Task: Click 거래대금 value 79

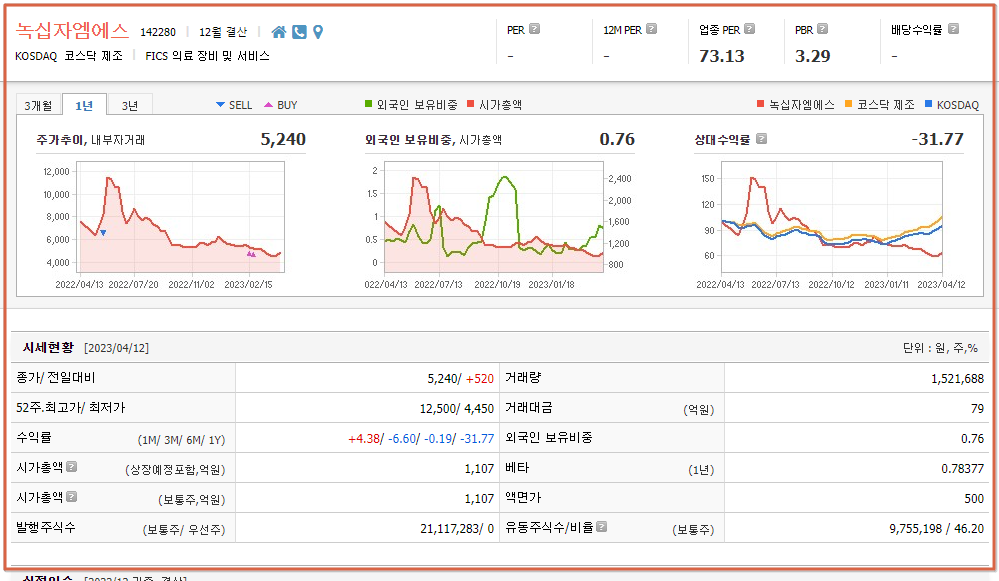Action: (x=977, y=408)
